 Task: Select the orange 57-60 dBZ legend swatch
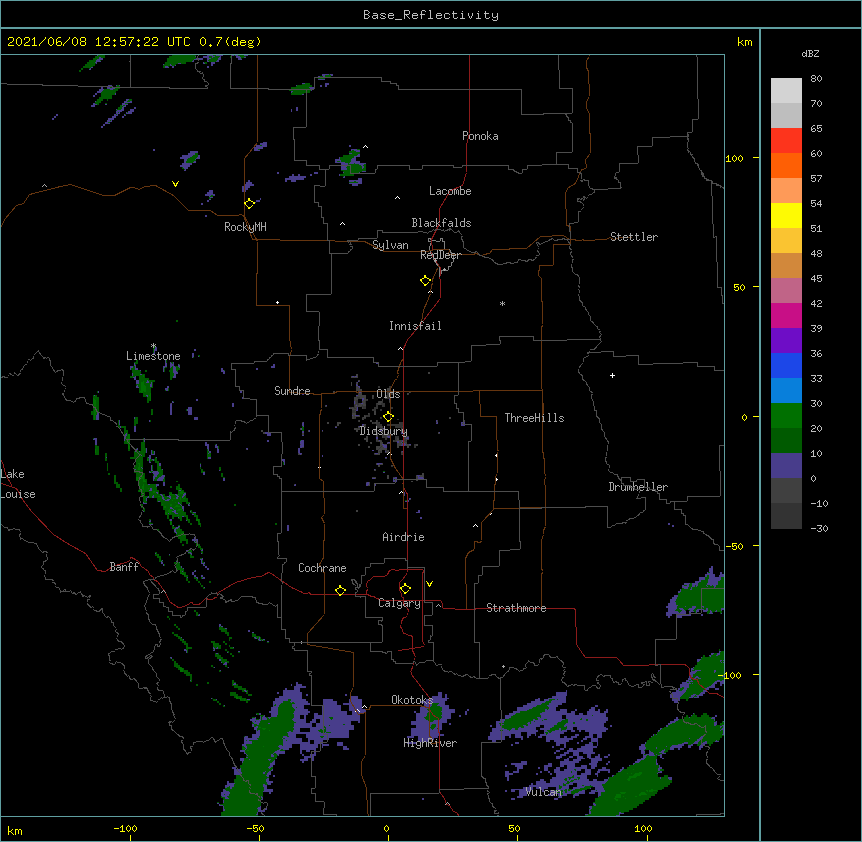[786, 166]
